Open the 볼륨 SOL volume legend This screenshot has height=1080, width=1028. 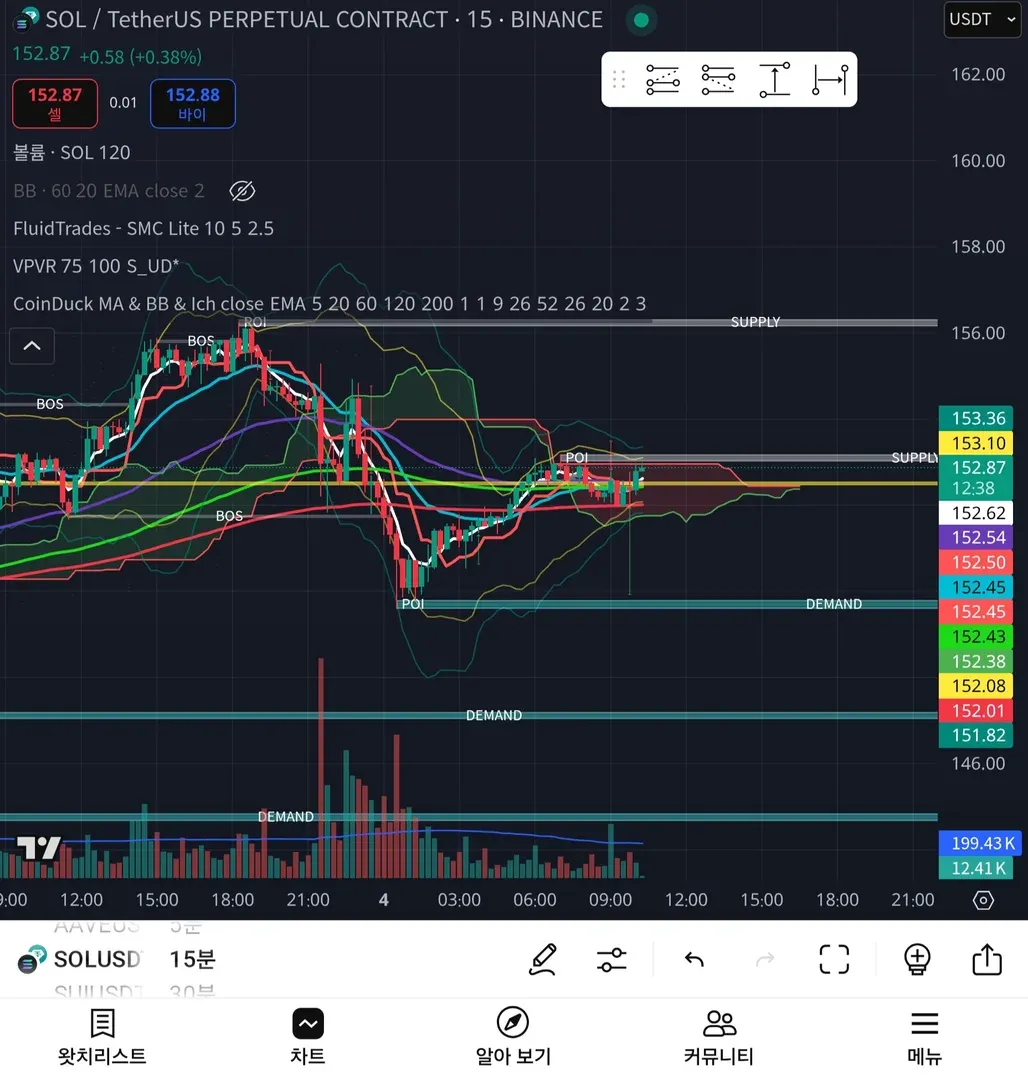(72, 153)
